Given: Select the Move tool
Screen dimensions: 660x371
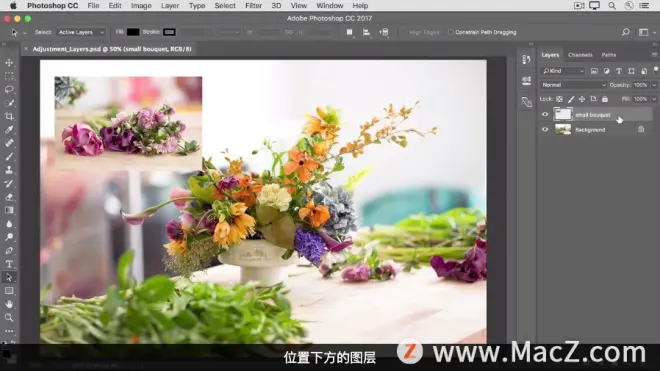Looking at the screenshot, I should pos(9,62).
